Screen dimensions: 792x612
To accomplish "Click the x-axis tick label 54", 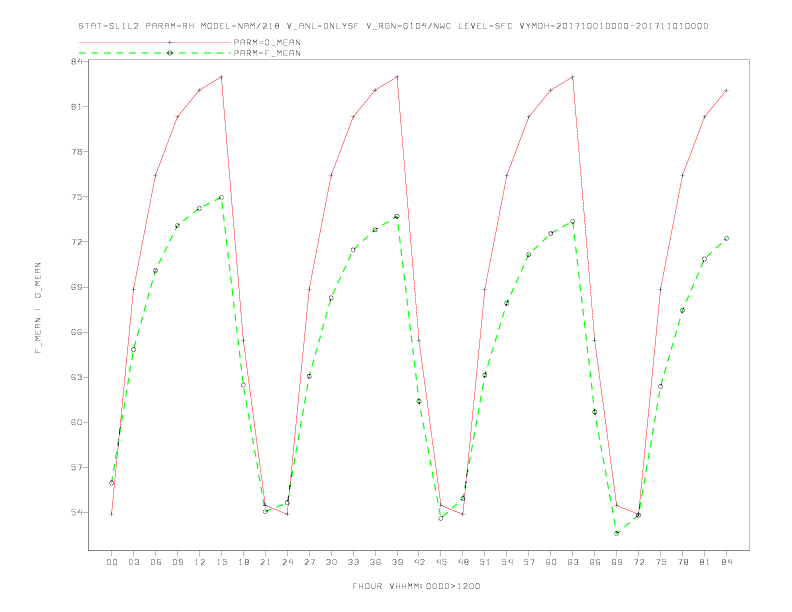I will click(x=507, y=562).
